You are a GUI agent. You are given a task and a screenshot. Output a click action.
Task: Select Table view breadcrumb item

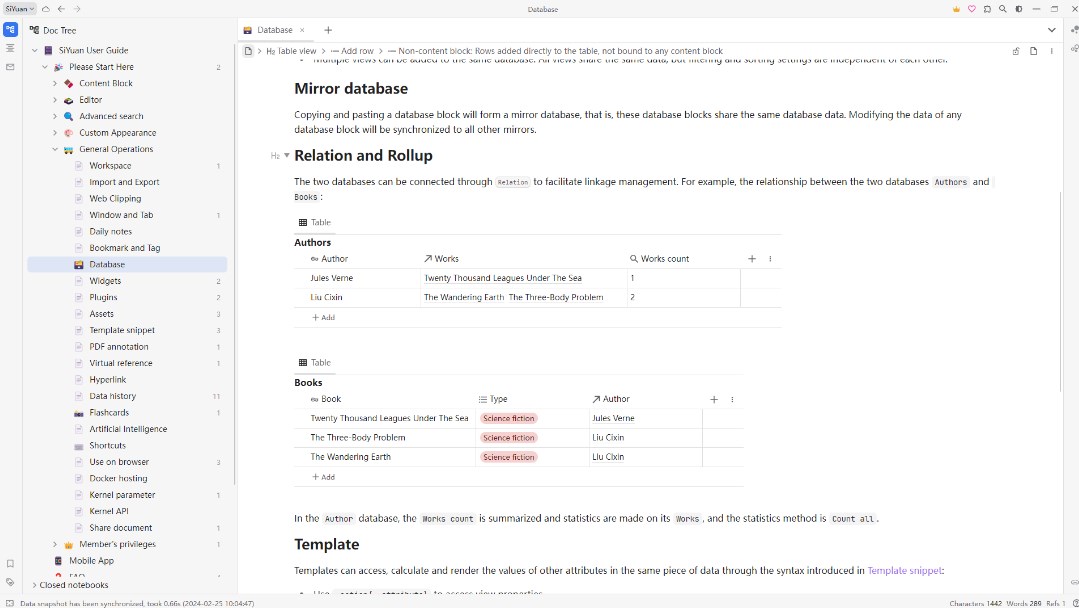(x=291, y=51)
